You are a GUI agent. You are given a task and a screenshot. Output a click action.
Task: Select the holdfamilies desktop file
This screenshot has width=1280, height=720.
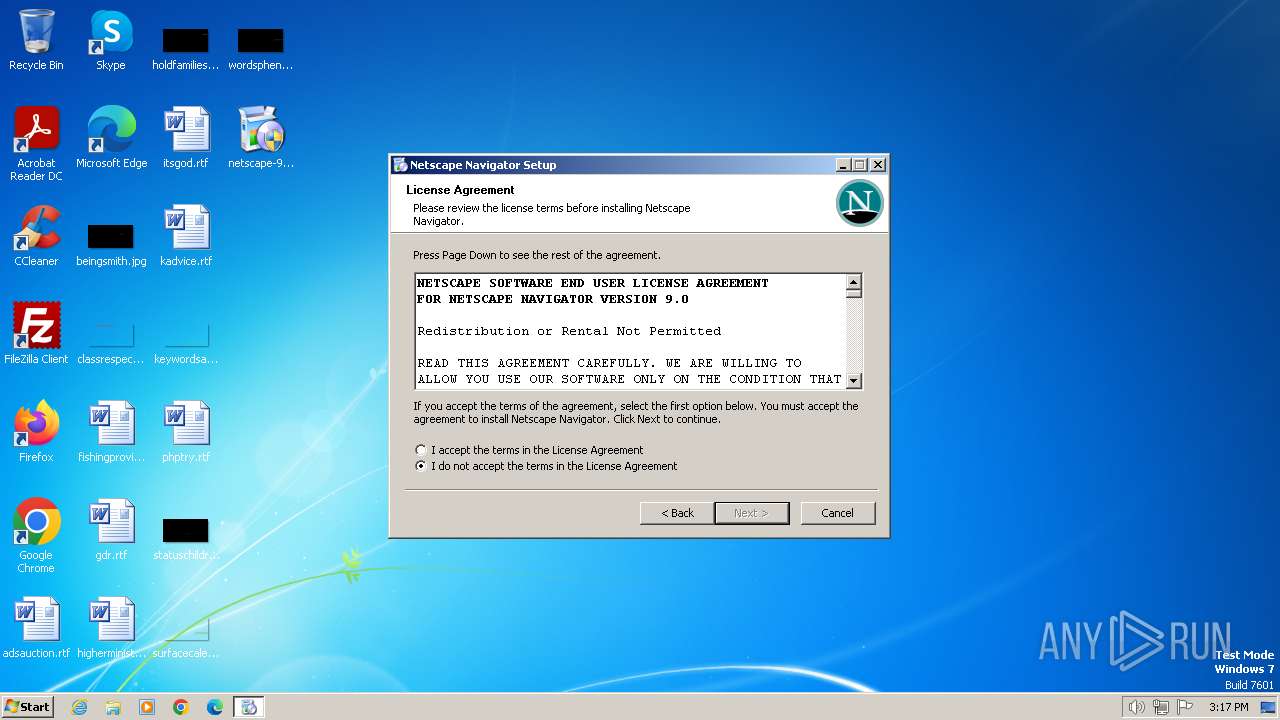click(x=186, y=48)
